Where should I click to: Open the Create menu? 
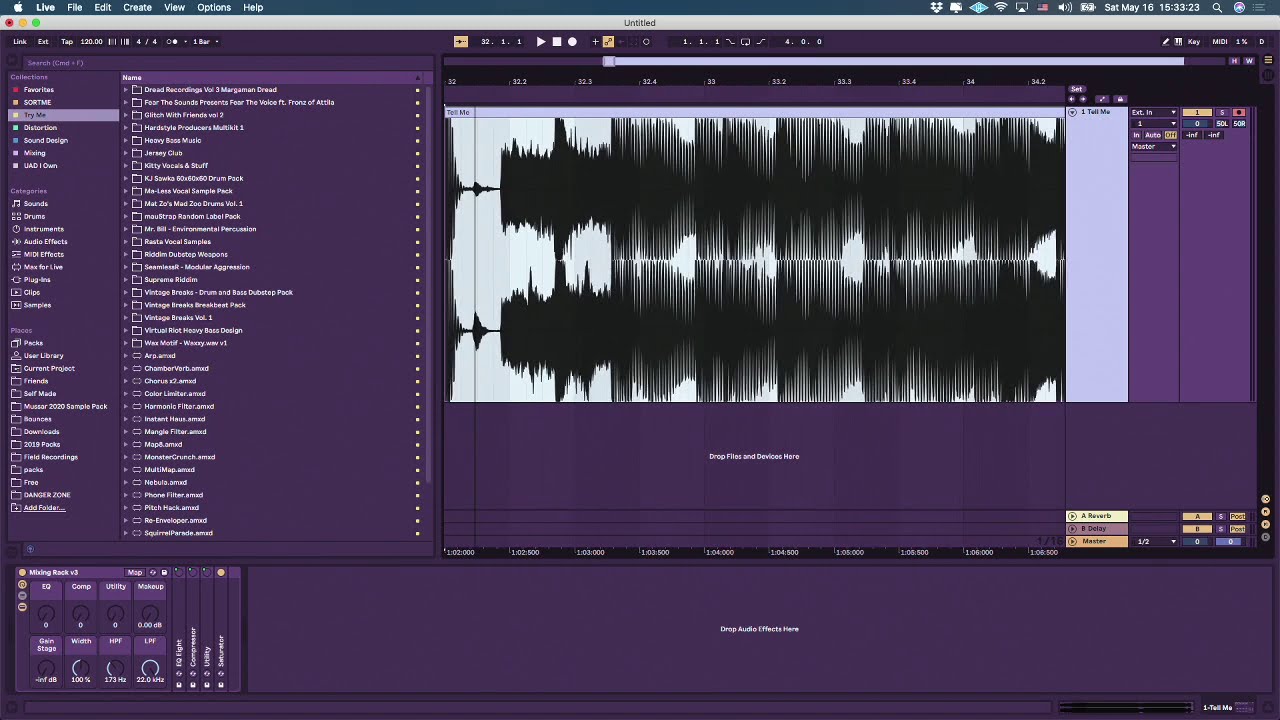point(137,7)
